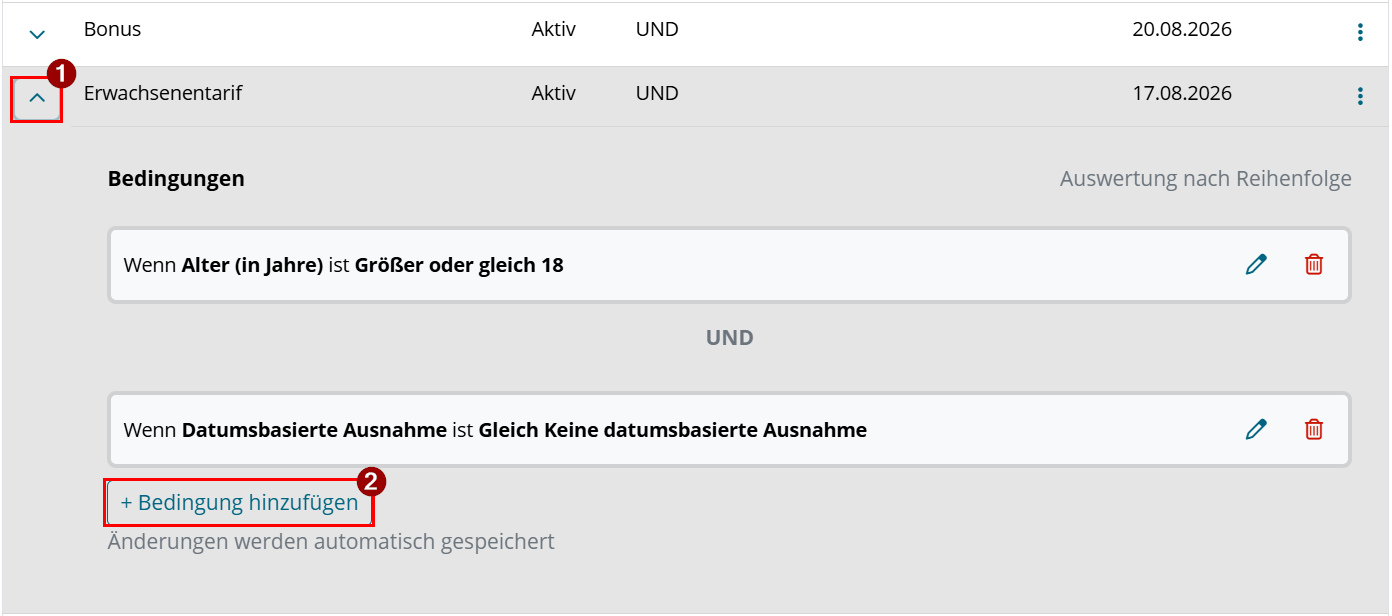
Task: Click Aktiv status in Erwachsenentarif row
Action: [554, 93]
